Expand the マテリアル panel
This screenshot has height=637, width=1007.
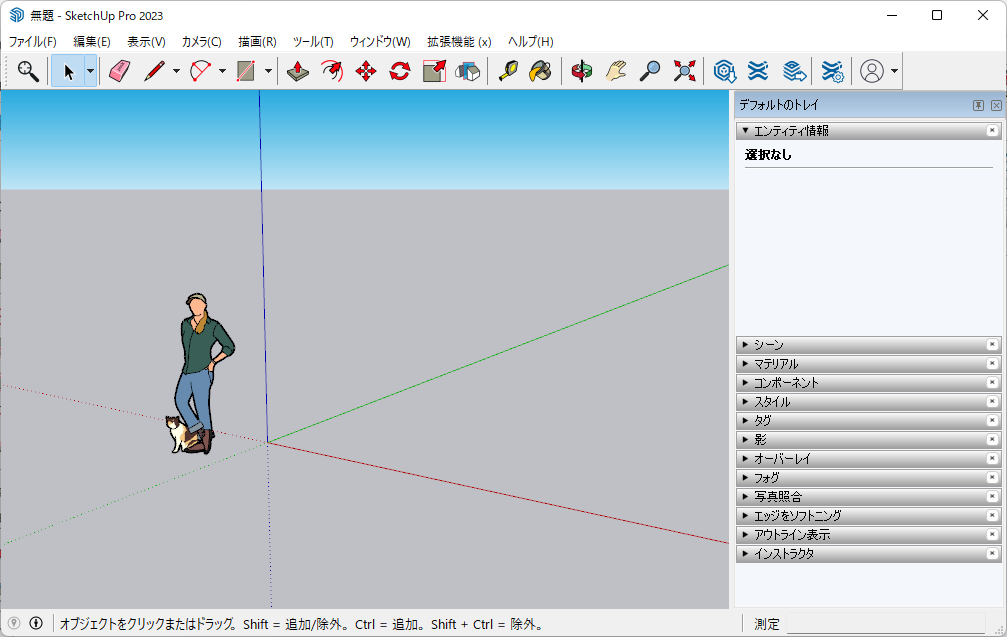click(x=776, y=364)
